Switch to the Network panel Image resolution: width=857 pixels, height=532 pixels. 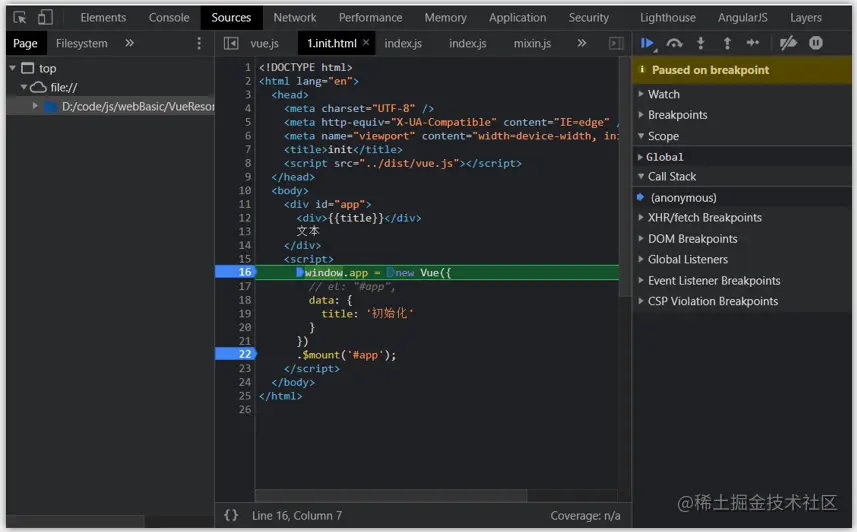pos(295,17)
